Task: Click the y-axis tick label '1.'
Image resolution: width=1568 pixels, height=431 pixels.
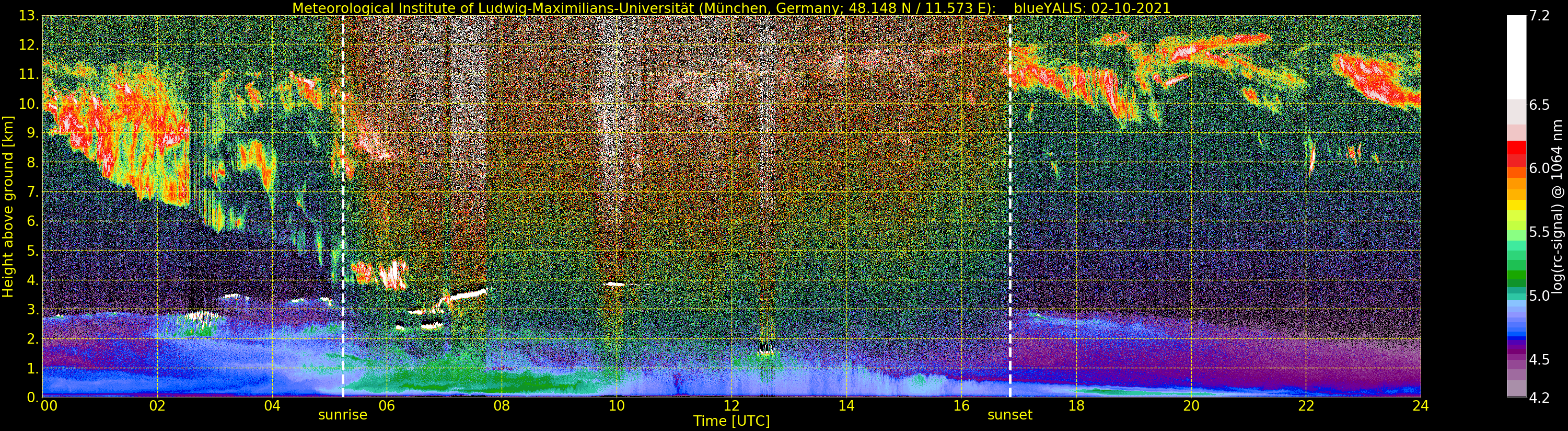Action: point(32,368)
